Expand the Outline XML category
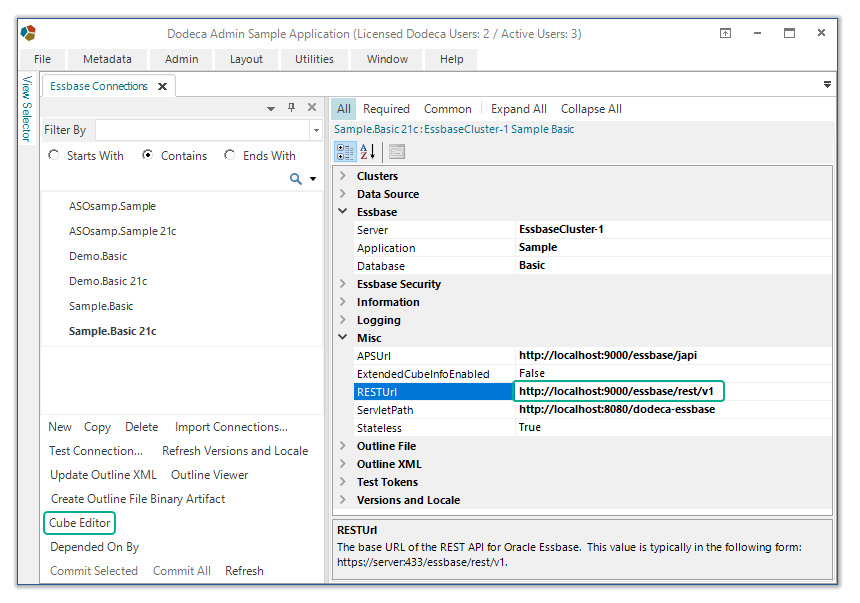Viewport: 860px width, 603px height. click(343, 464)
